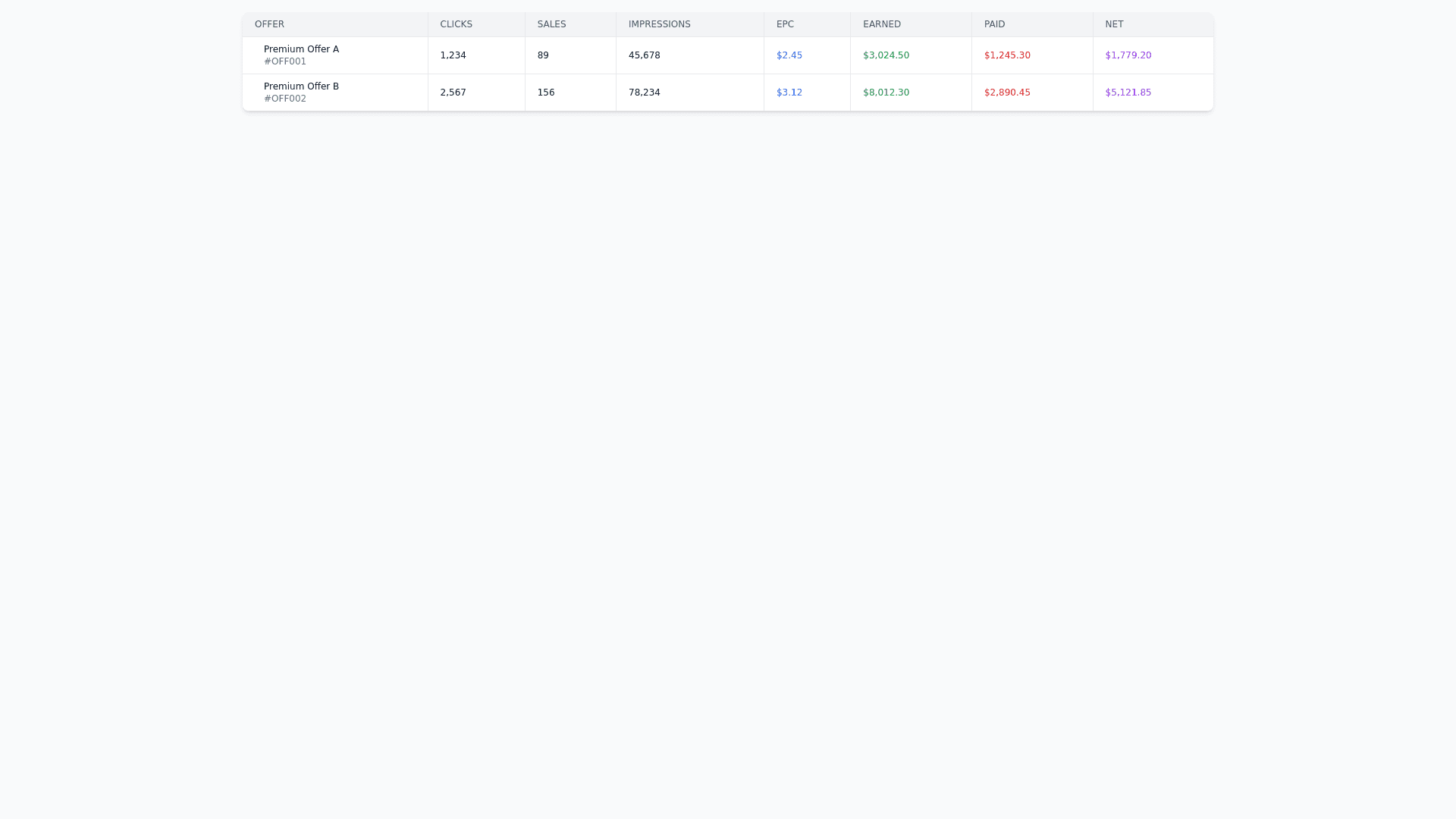This screenshot has width=1456, height=819.
Task: Select the PAID column header
Action: tap(994, 24)
